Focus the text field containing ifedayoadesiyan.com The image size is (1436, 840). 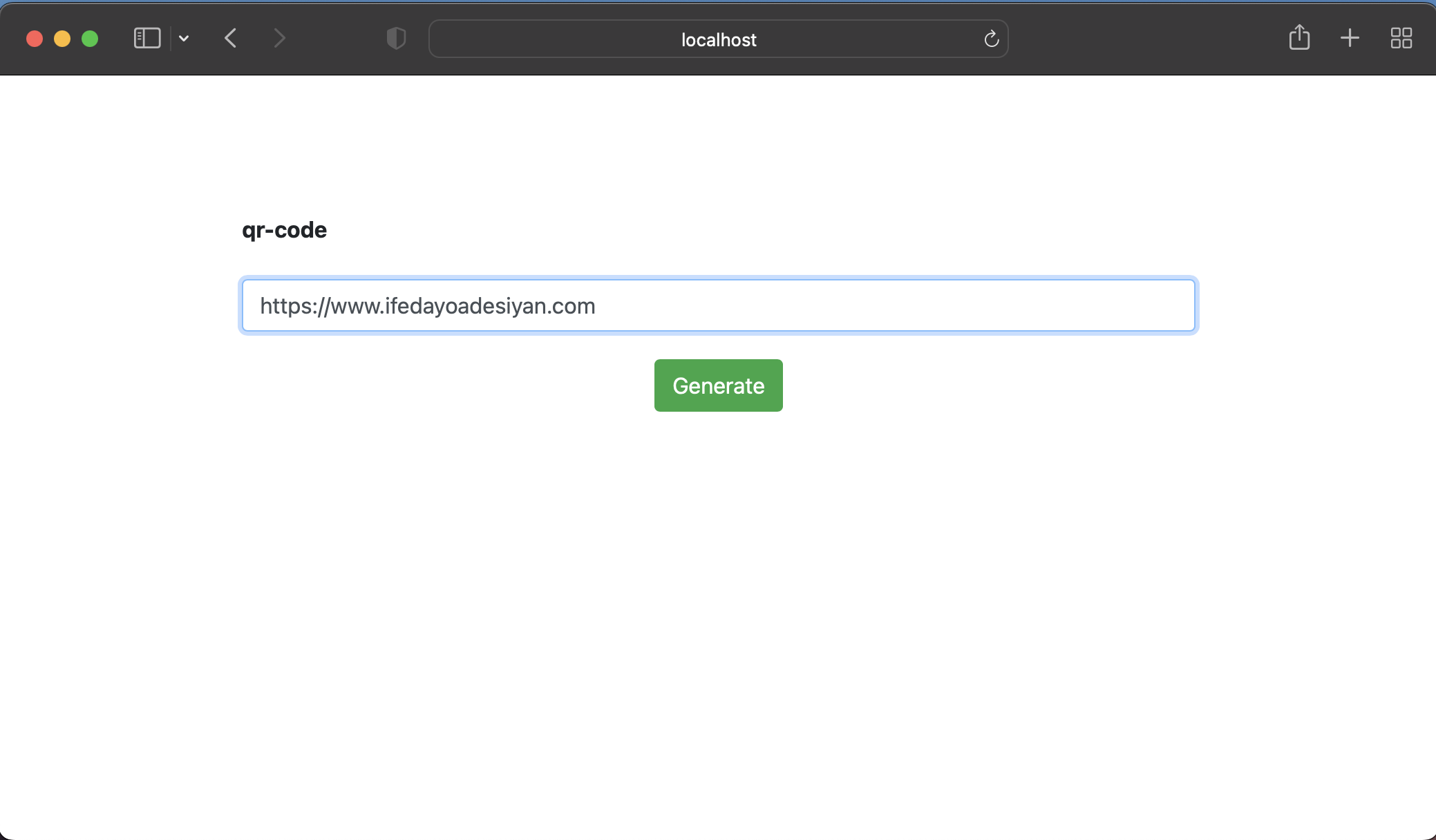[x=718, y=305]
